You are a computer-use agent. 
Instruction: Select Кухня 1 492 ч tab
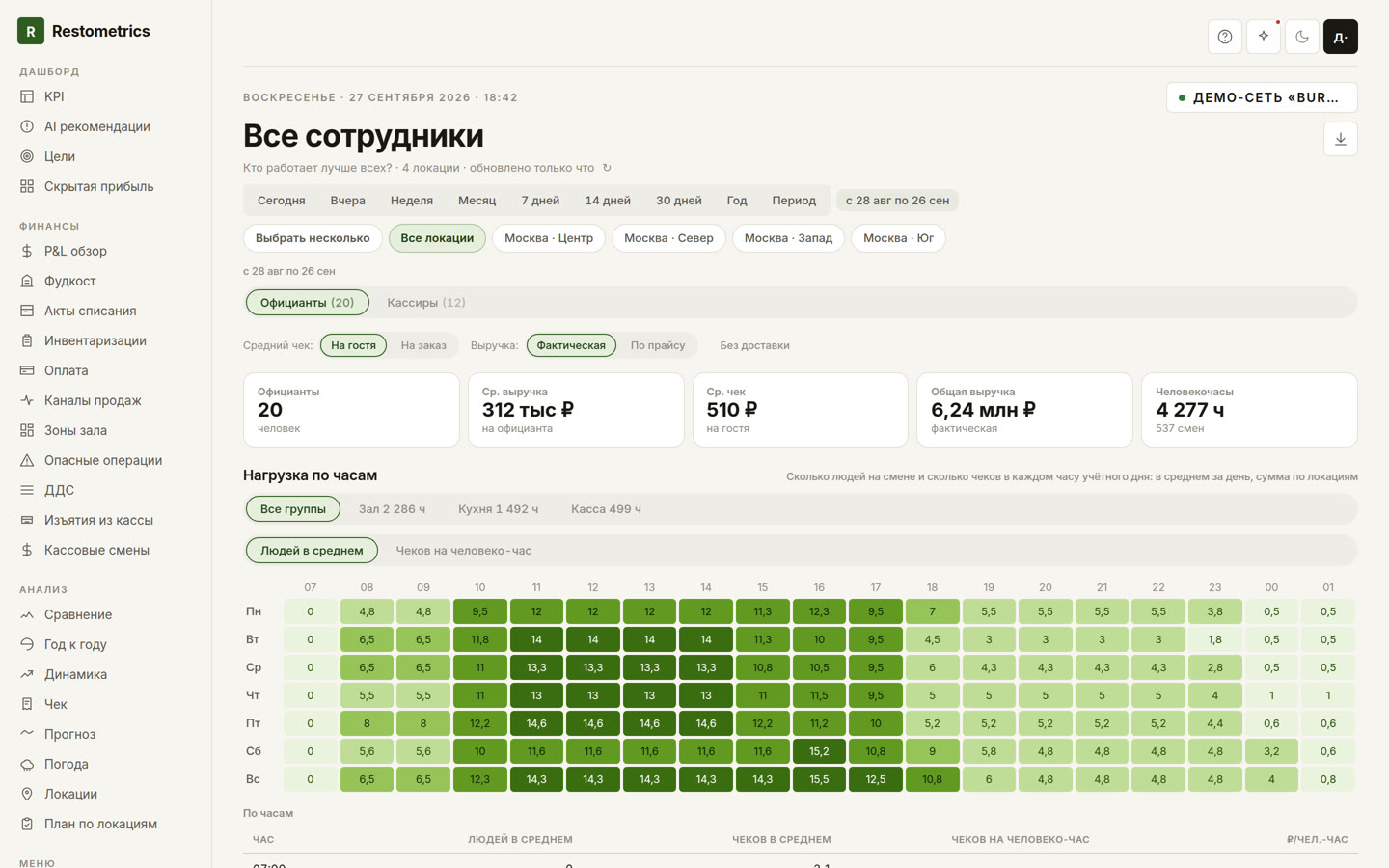[498, 509]
